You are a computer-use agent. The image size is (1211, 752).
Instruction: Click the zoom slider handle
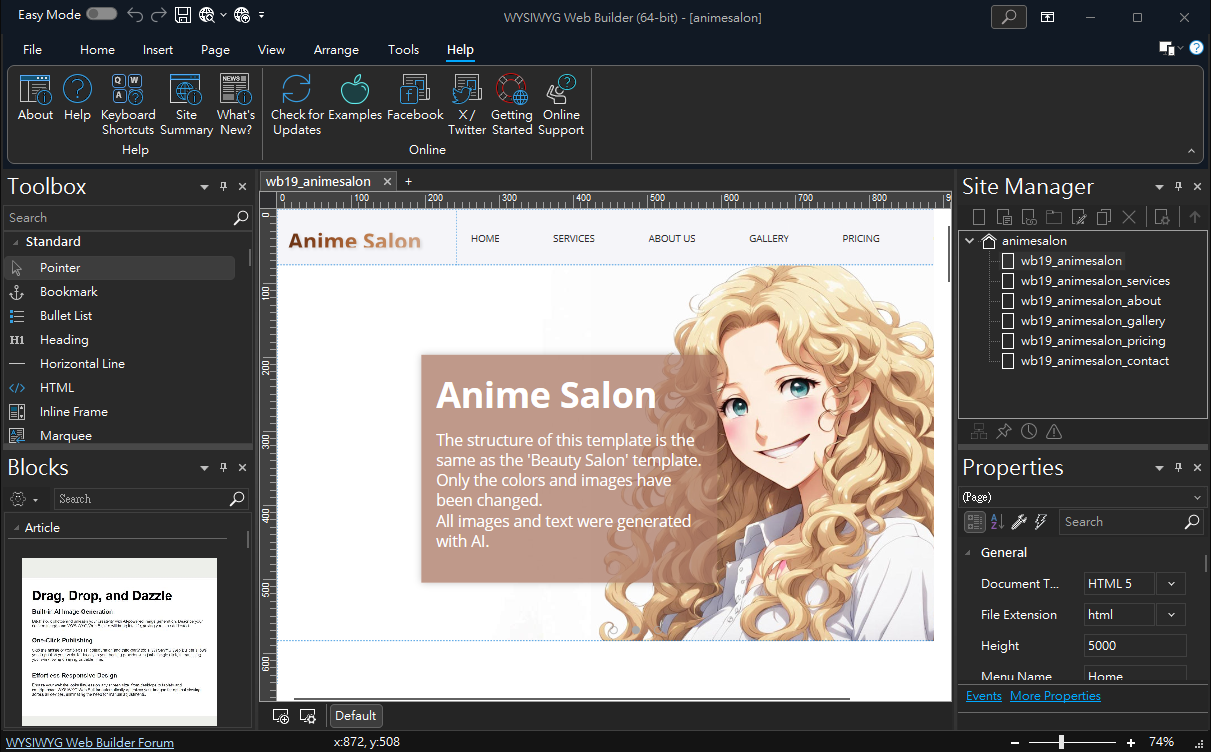(1061, 742)
